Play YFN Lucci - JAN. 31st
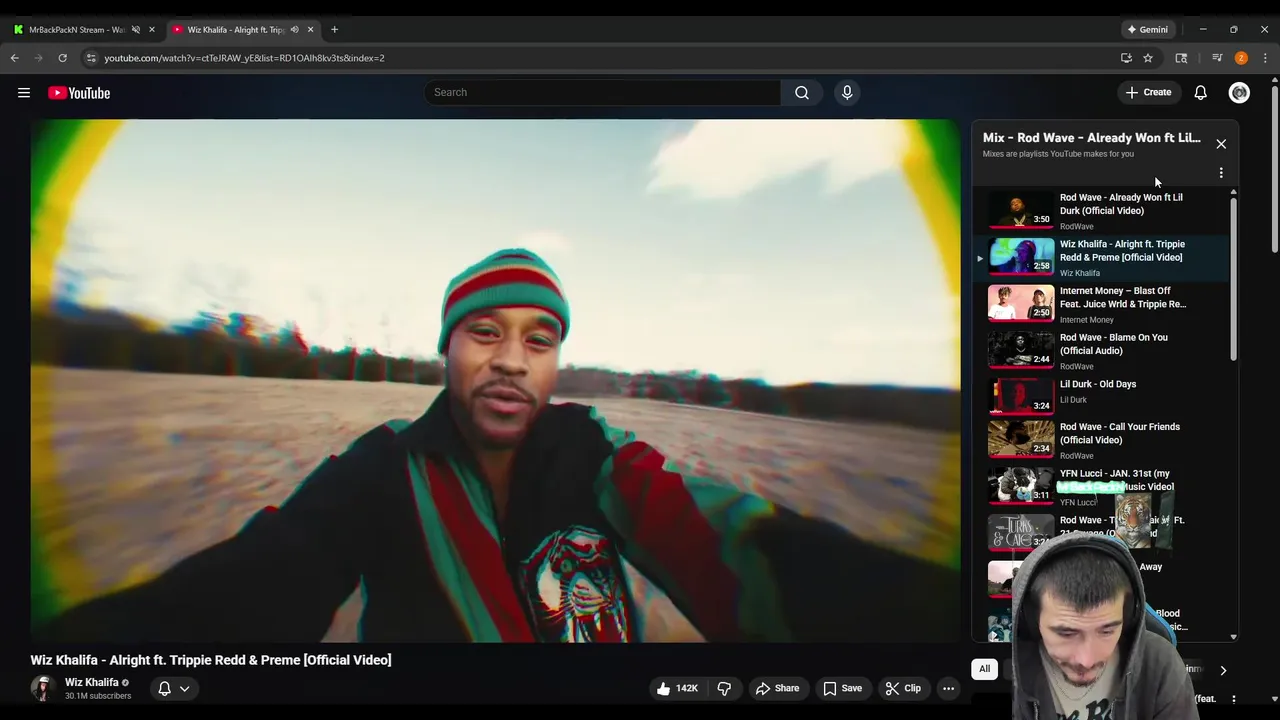Screen dimensions: 1280x720 1100,487
